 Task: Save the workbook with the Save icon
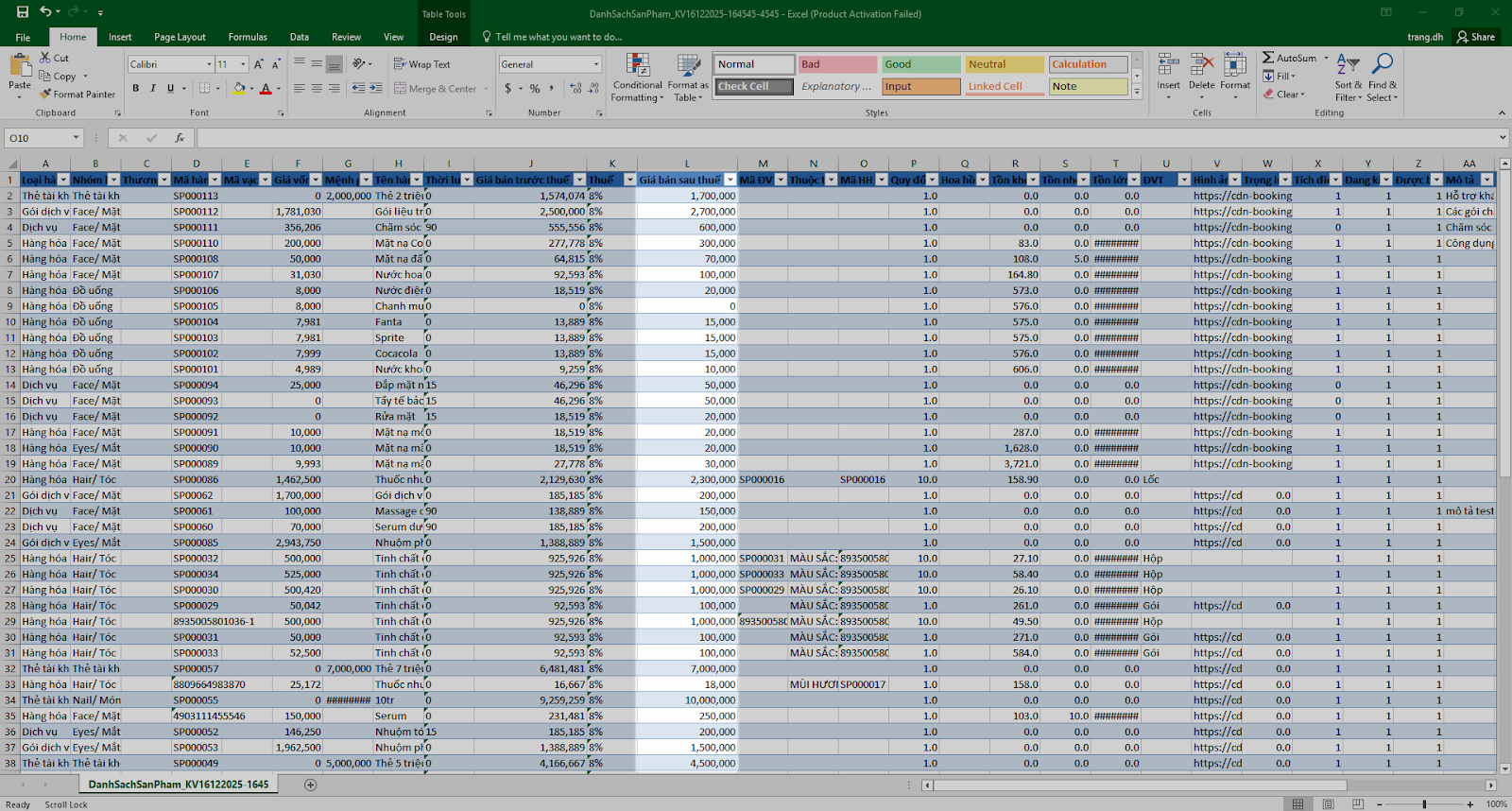click(x=23, y=12)
